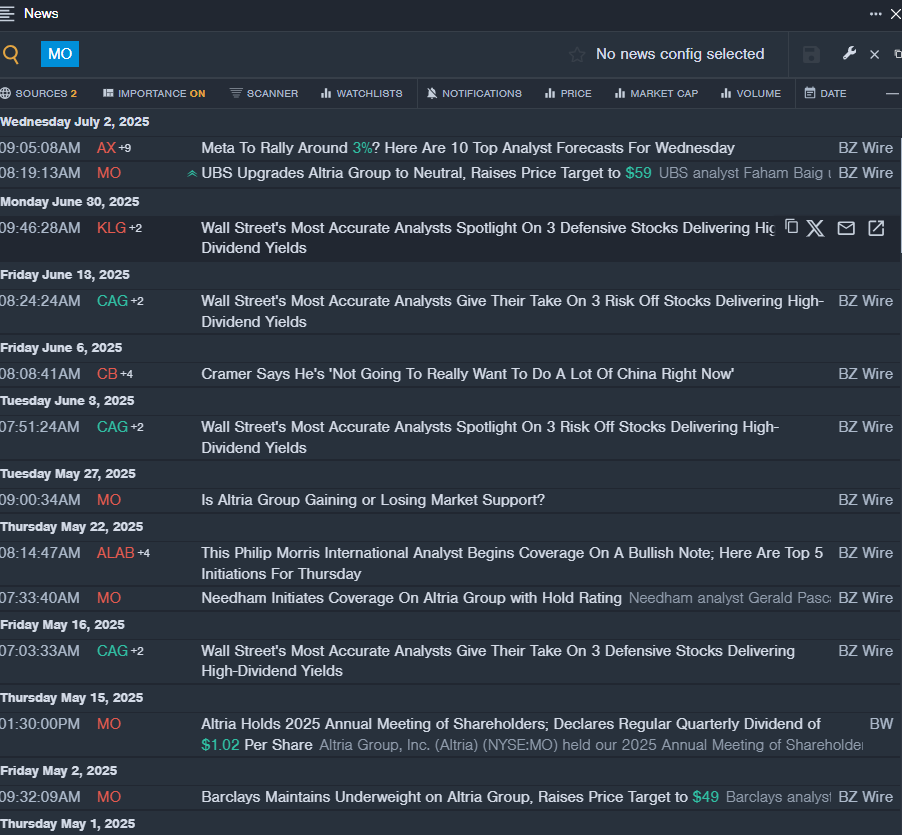Click the importance arrows icon on the UBS headline
Image resolution: width=902 pixels, height=835 pixels.
[x=192, y=174]
